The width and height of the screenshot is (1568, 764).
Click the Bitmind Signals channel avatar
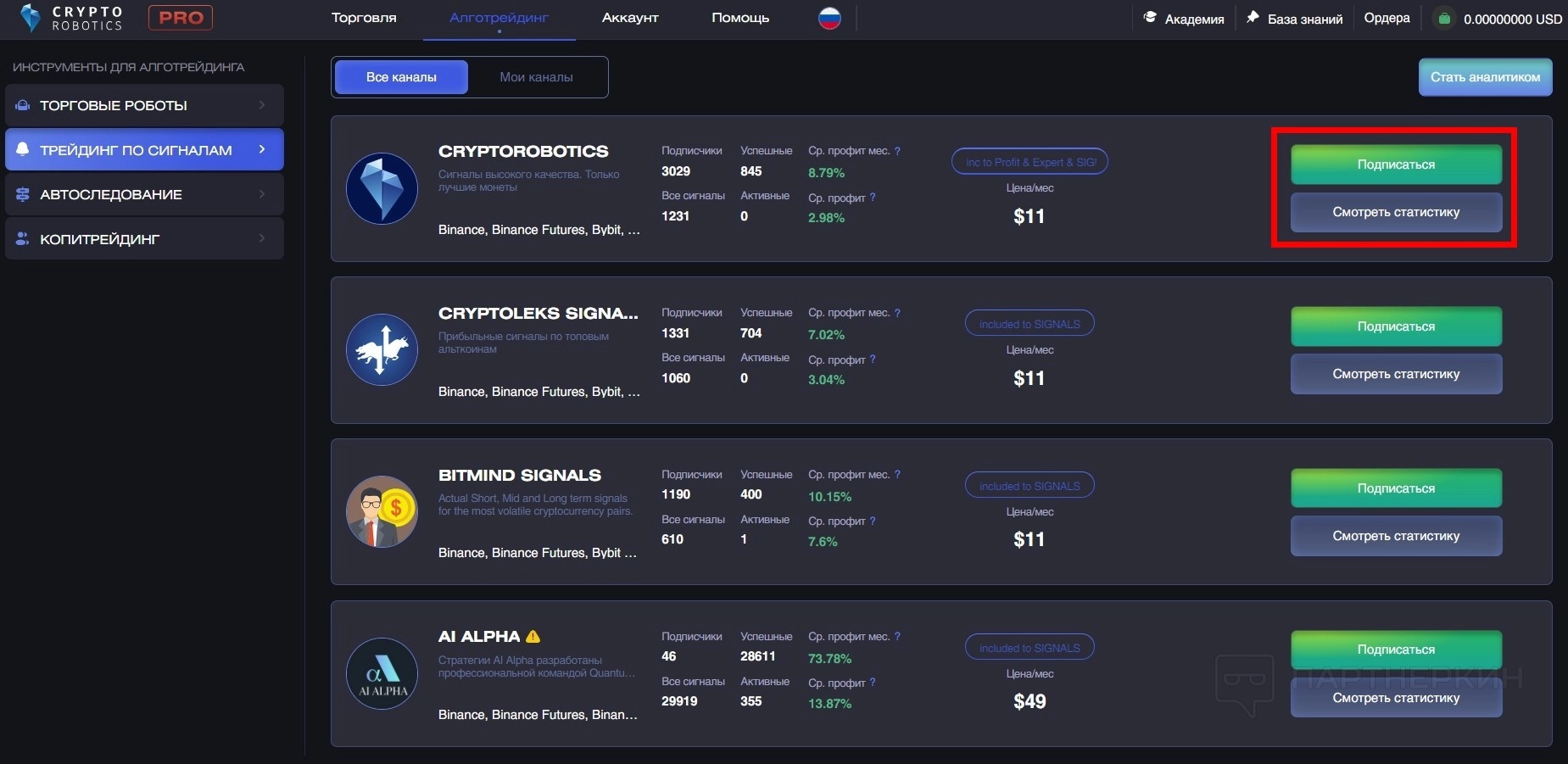pos(382,511)
